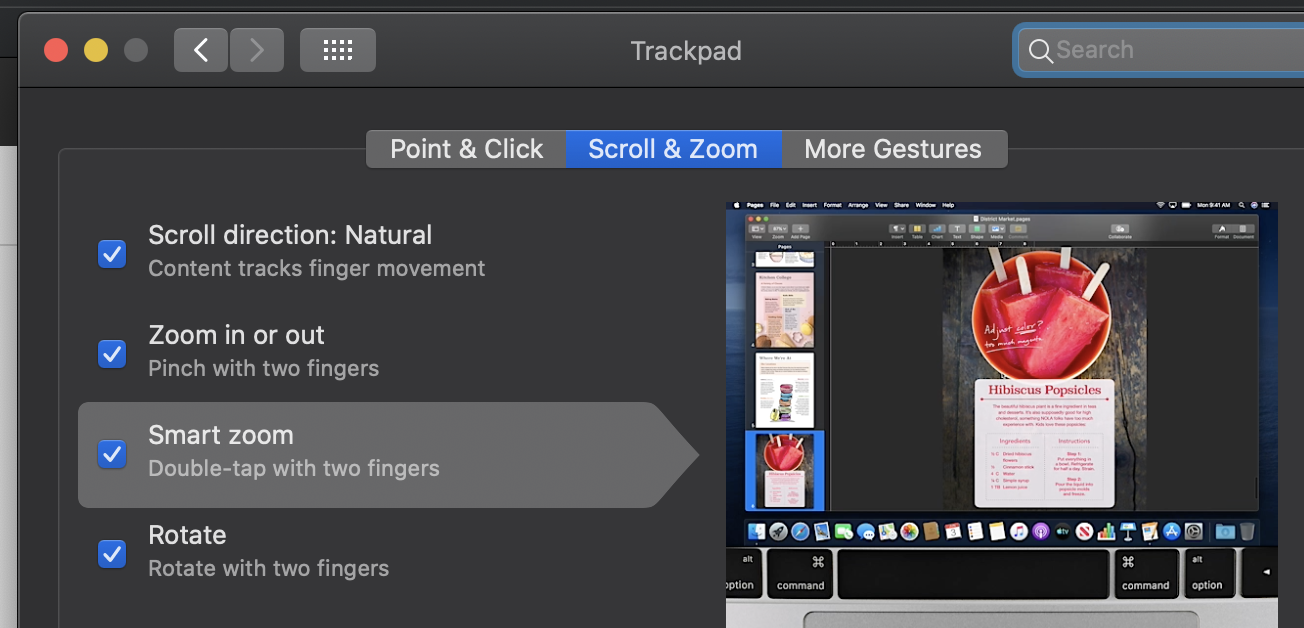Click the forward chevron navigation button
Image resolution: width=1304 pixels, height=628 pixels.
click(257, 50)
